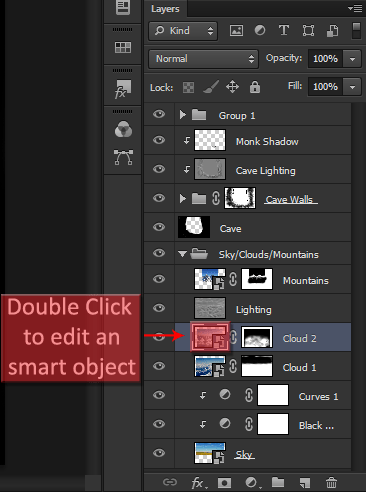Viewport: 366px width, 492px height.
Task: Open the Normal blend mode dropdown
Action: click(203, 59)
